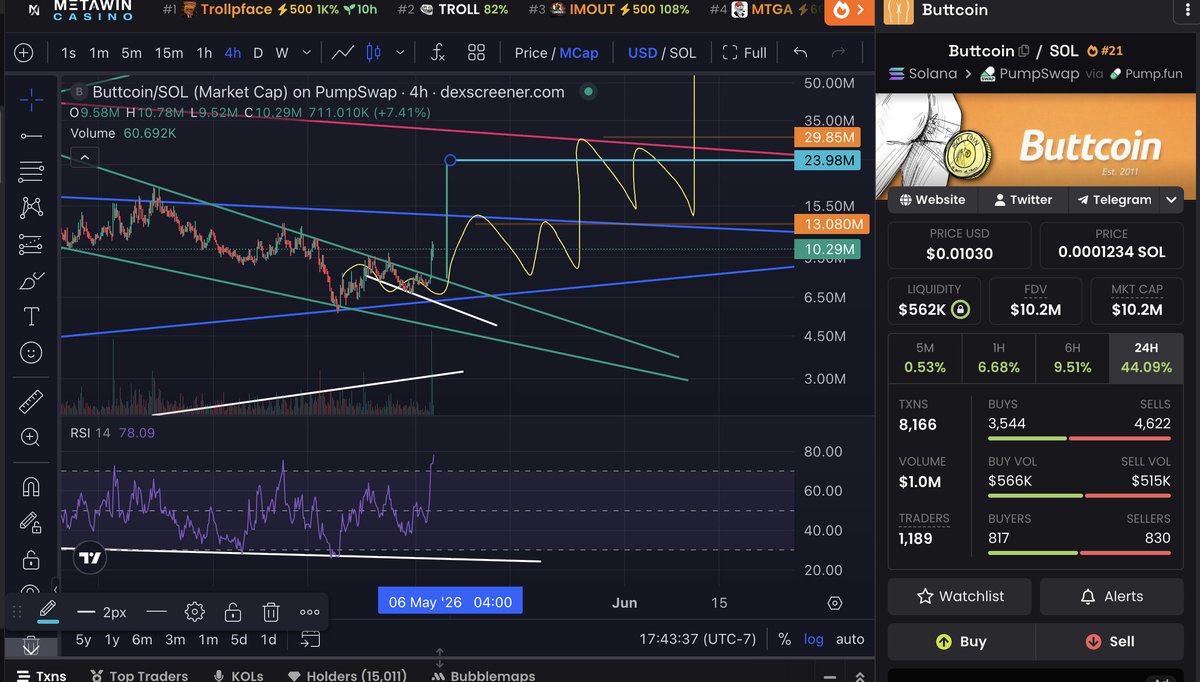Open drawing settings gear in floating toolbar
Screen dimensions: 1200x682
195,612
